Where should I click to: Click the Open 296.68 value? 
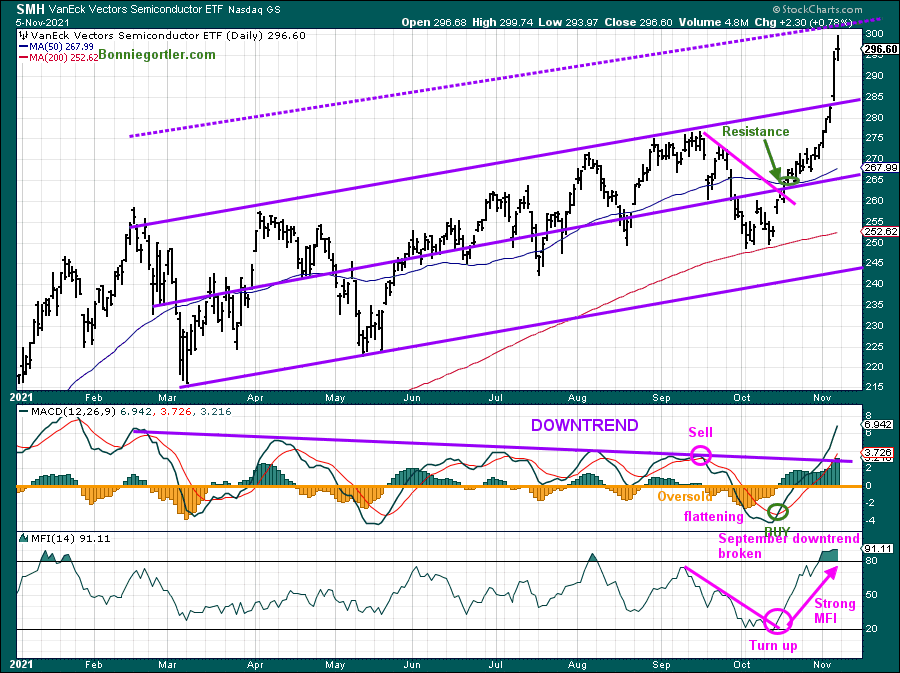point(435,22)
